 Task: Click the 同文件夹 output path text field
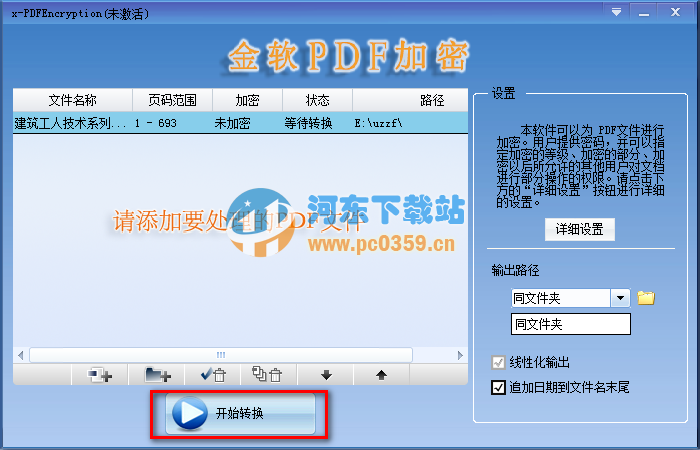(571, 324)
